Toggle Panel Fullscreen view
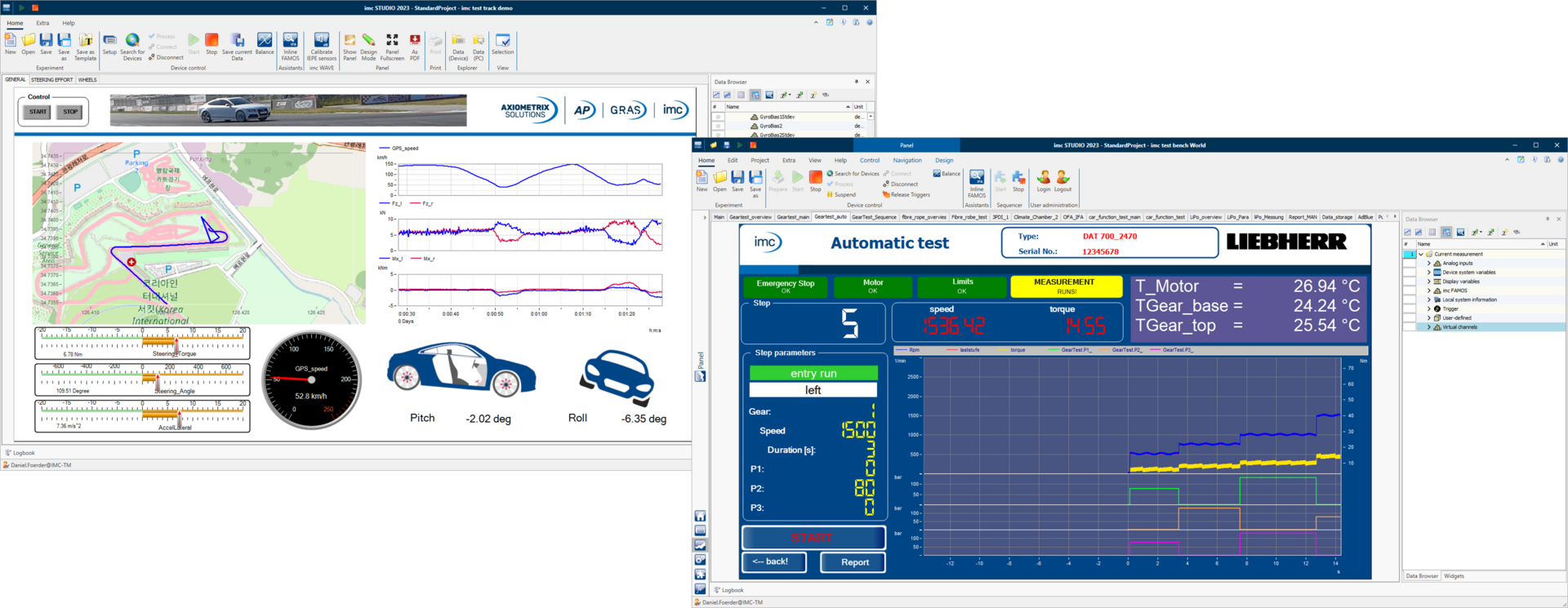 click(x=392, y=41)
